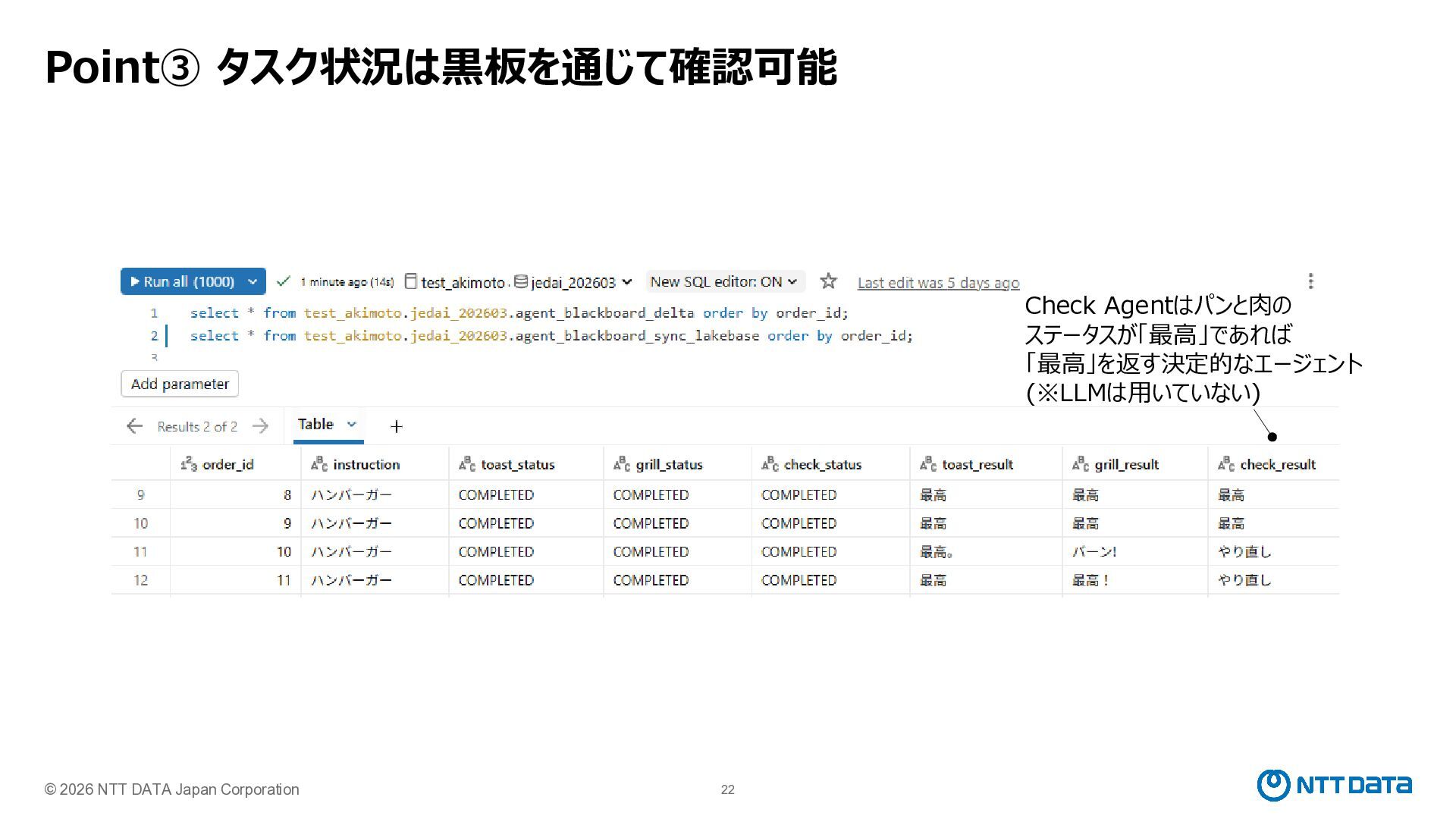Go to next results with right arrow
This screenshot has height=819, width=1456.
coord(260,426)
